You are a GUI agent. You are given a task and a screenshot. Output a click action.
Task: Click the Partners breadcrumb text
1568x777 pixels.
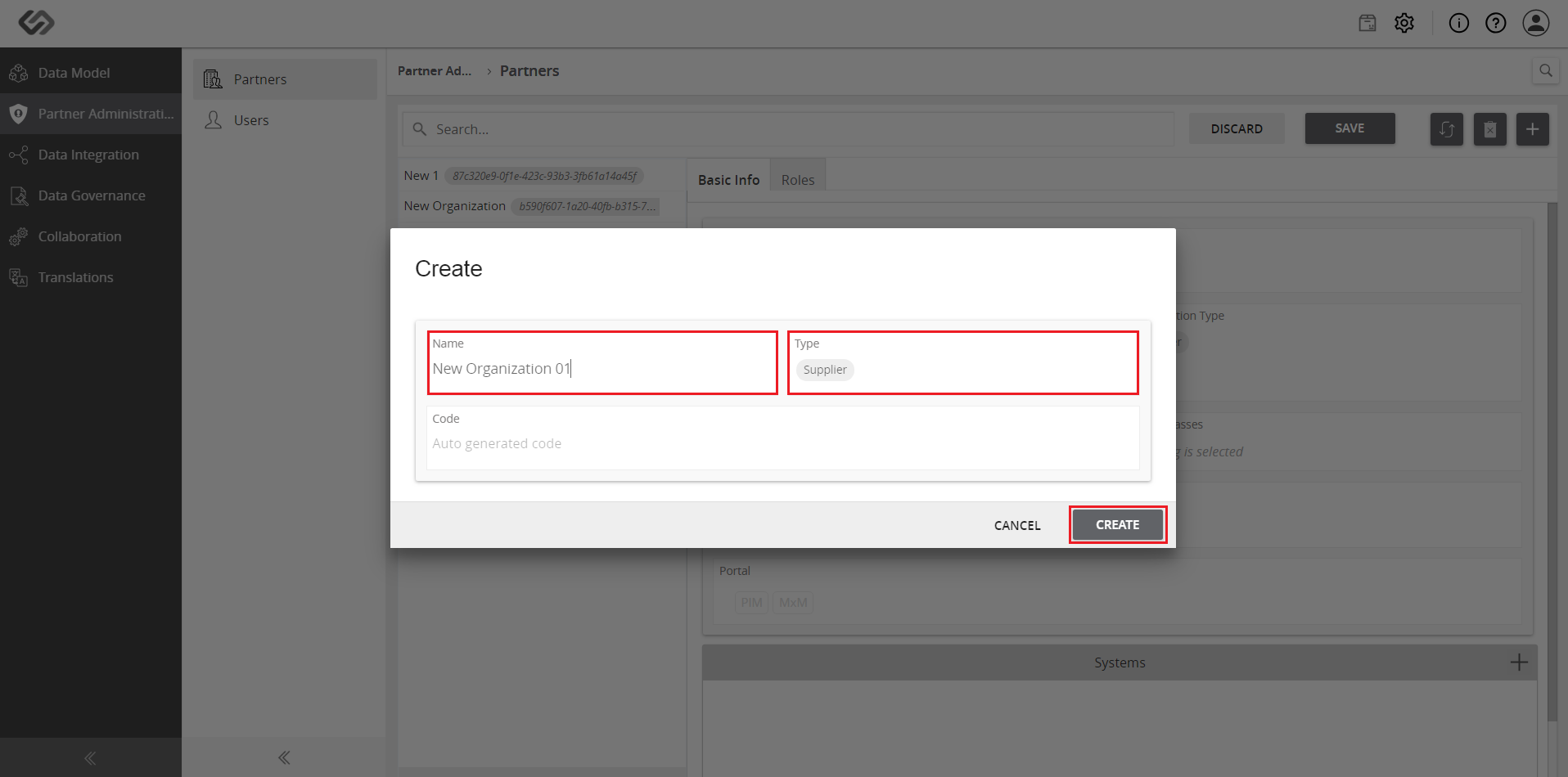[529, 71]
